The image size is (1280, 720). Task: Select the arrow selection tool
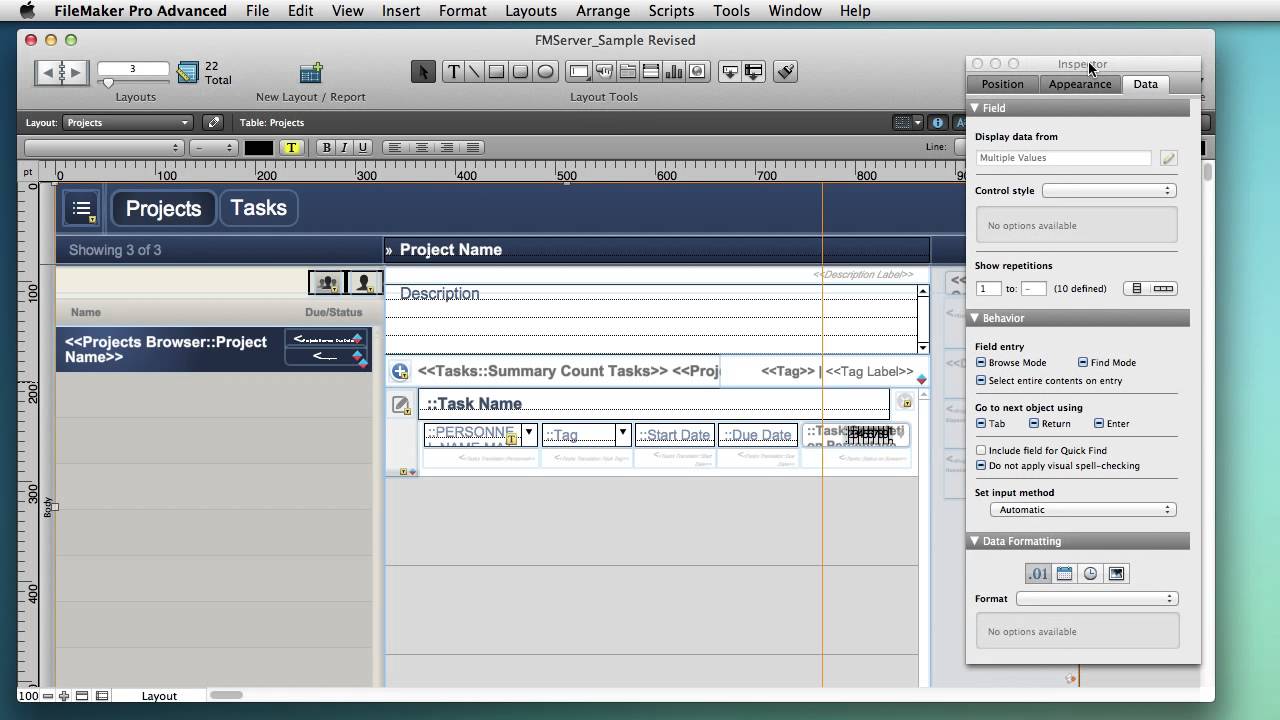coord(423,72)
